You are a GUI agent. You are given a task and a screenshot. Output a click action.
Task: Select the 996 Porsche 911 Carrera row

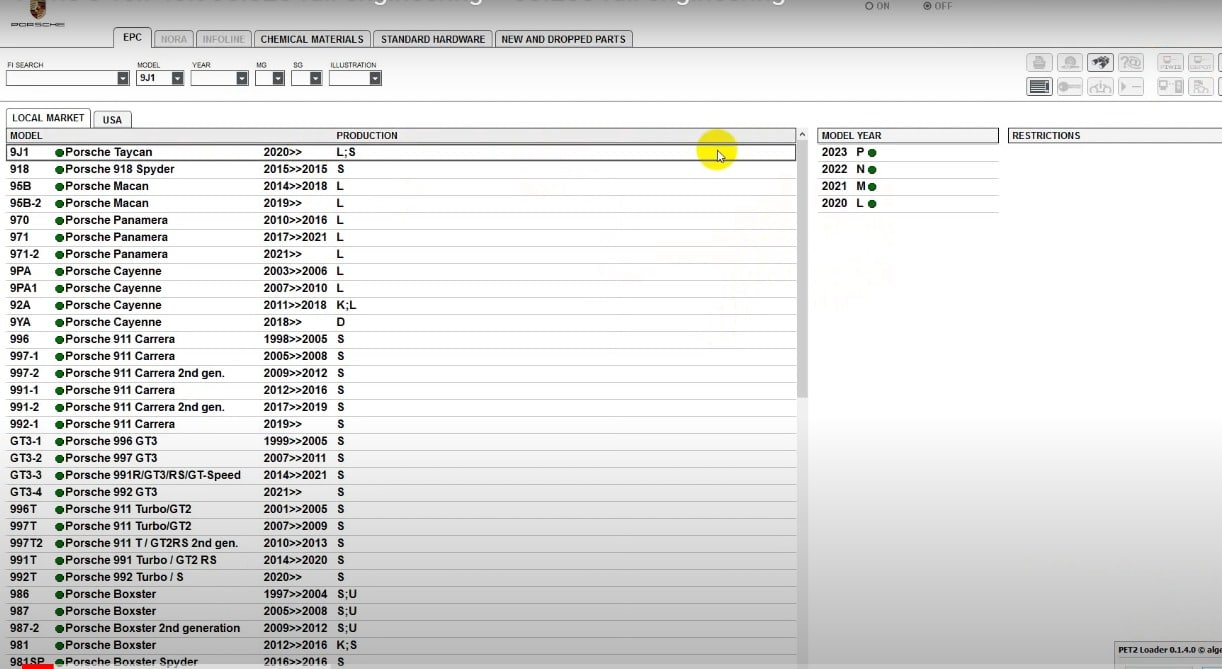coord(401,339)
